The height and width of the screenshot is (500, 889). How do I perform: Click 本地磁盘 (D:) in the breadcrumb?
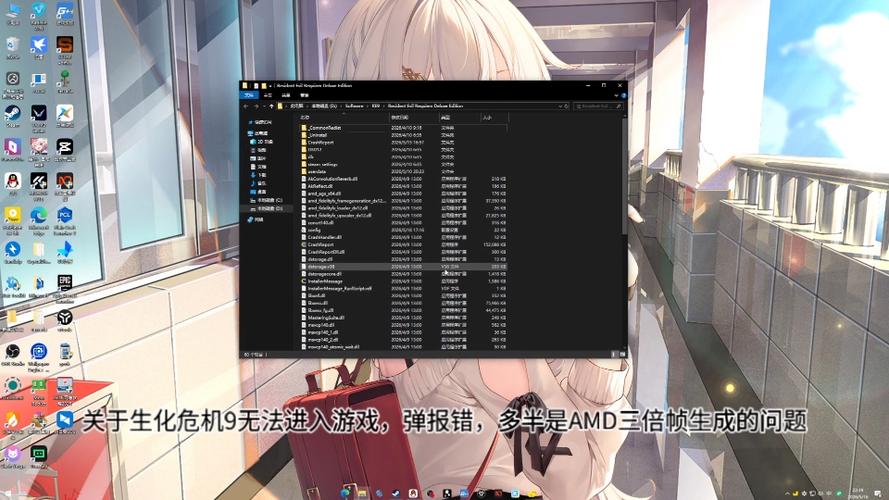click(324, 106)
